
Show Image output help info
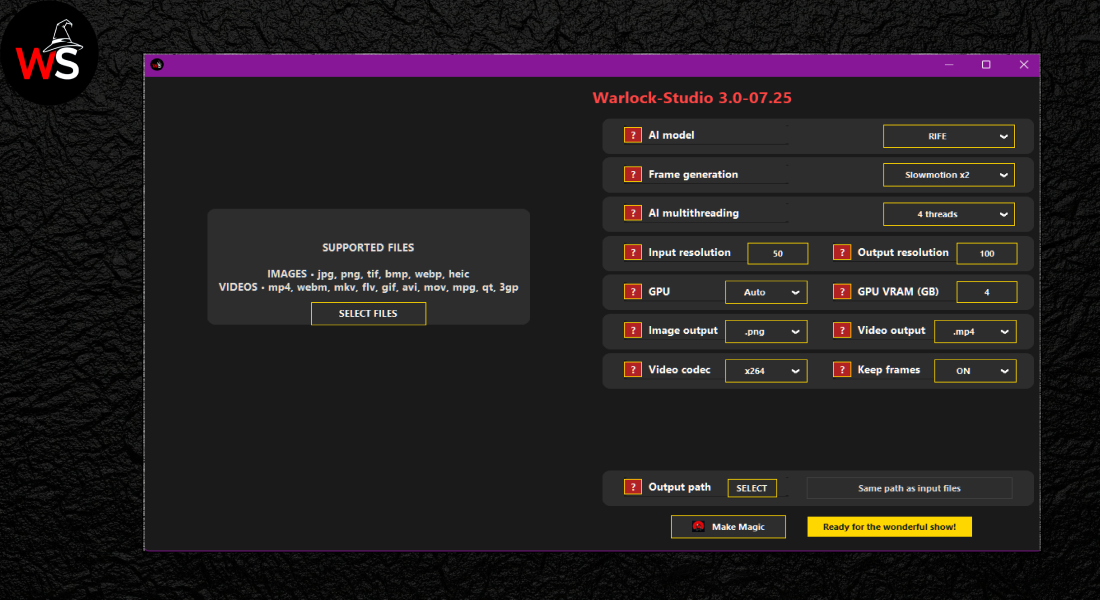632,331
